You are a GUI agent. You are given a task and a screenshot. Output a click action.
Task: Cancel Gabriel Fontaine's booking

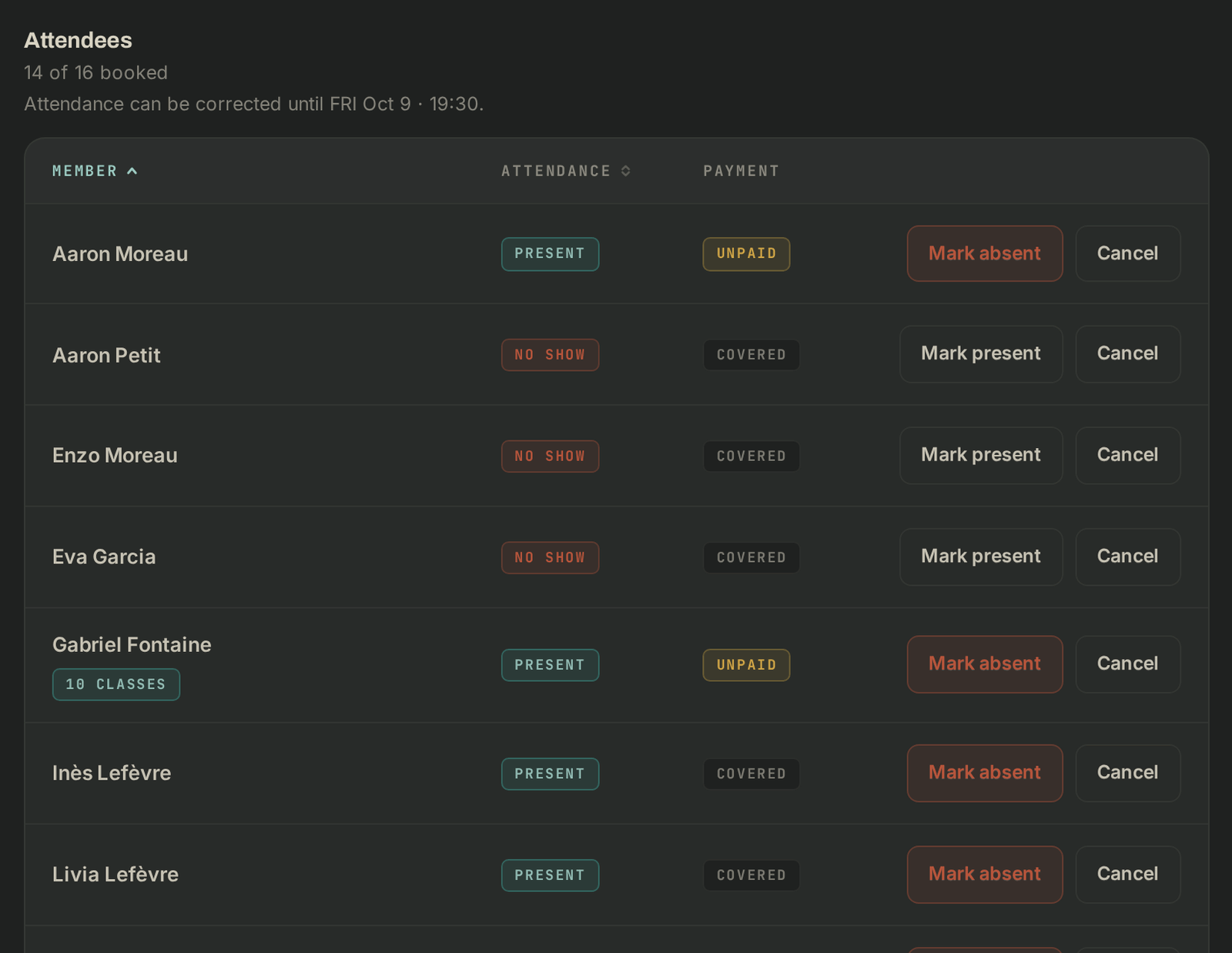click(1127, 664)
